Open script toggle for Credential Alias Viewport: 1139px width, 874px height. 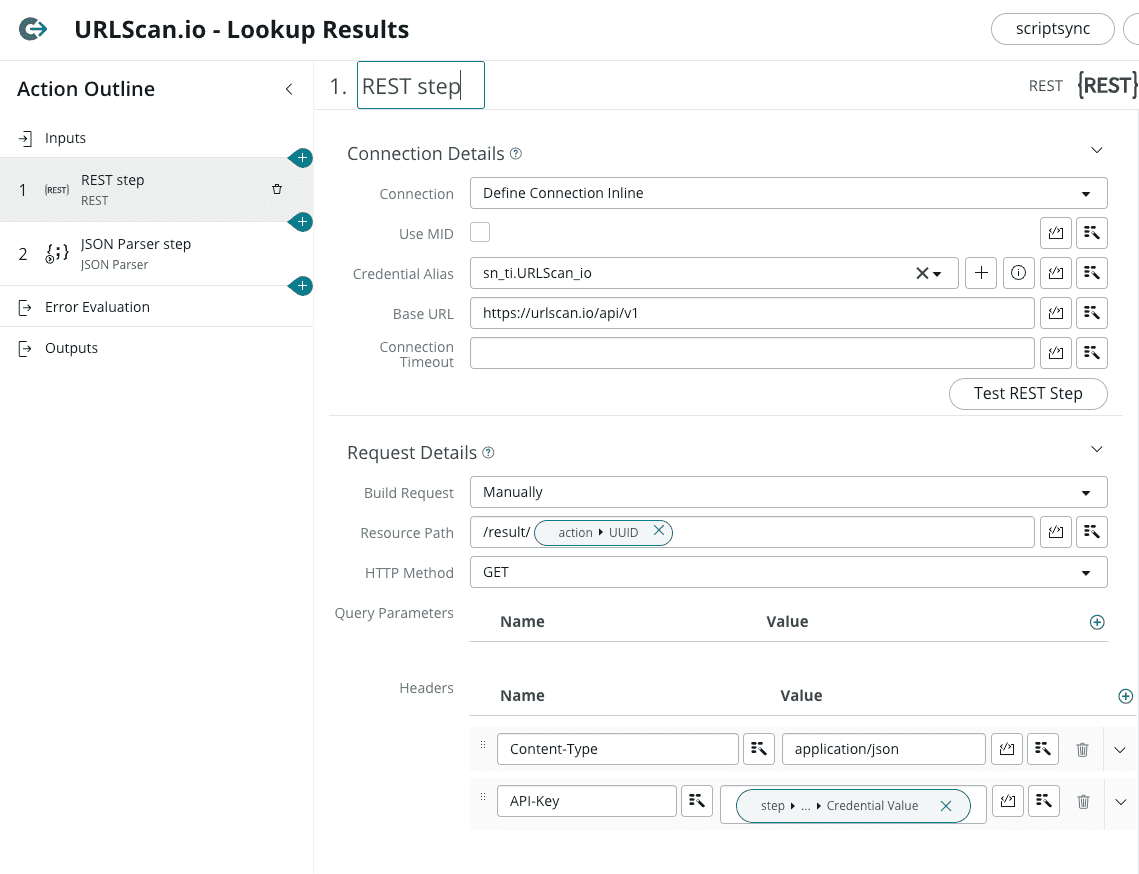[1055, 273]
